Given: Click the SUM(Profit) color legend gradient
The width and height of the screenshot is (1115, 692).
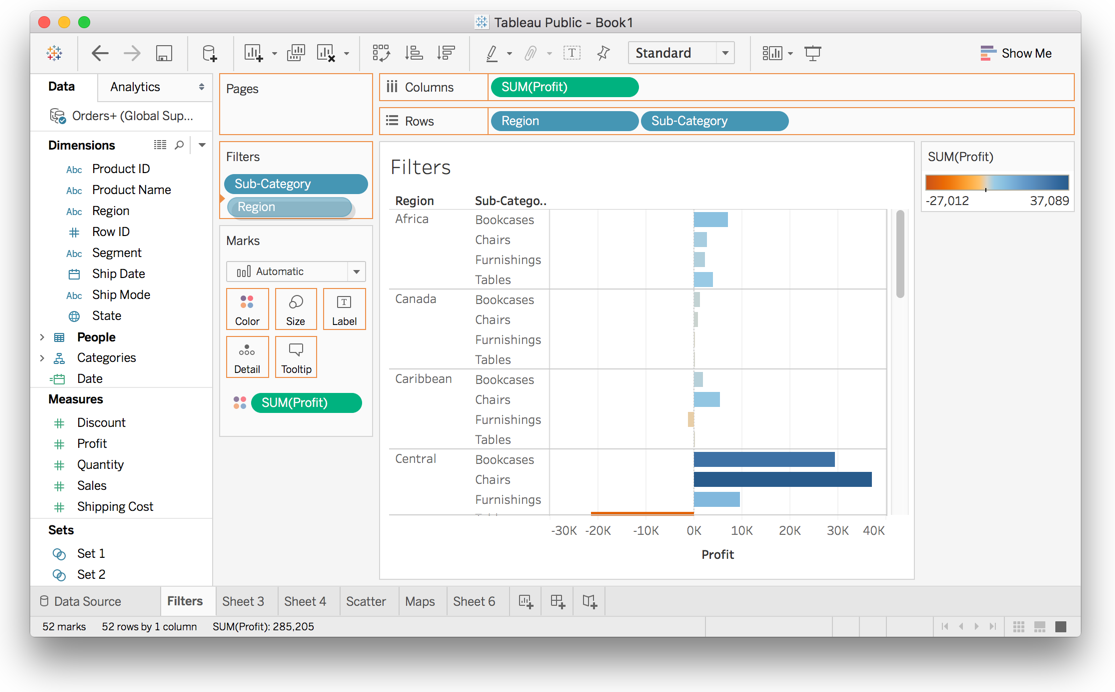Looking at the screenshot, I should click(997, 183).
